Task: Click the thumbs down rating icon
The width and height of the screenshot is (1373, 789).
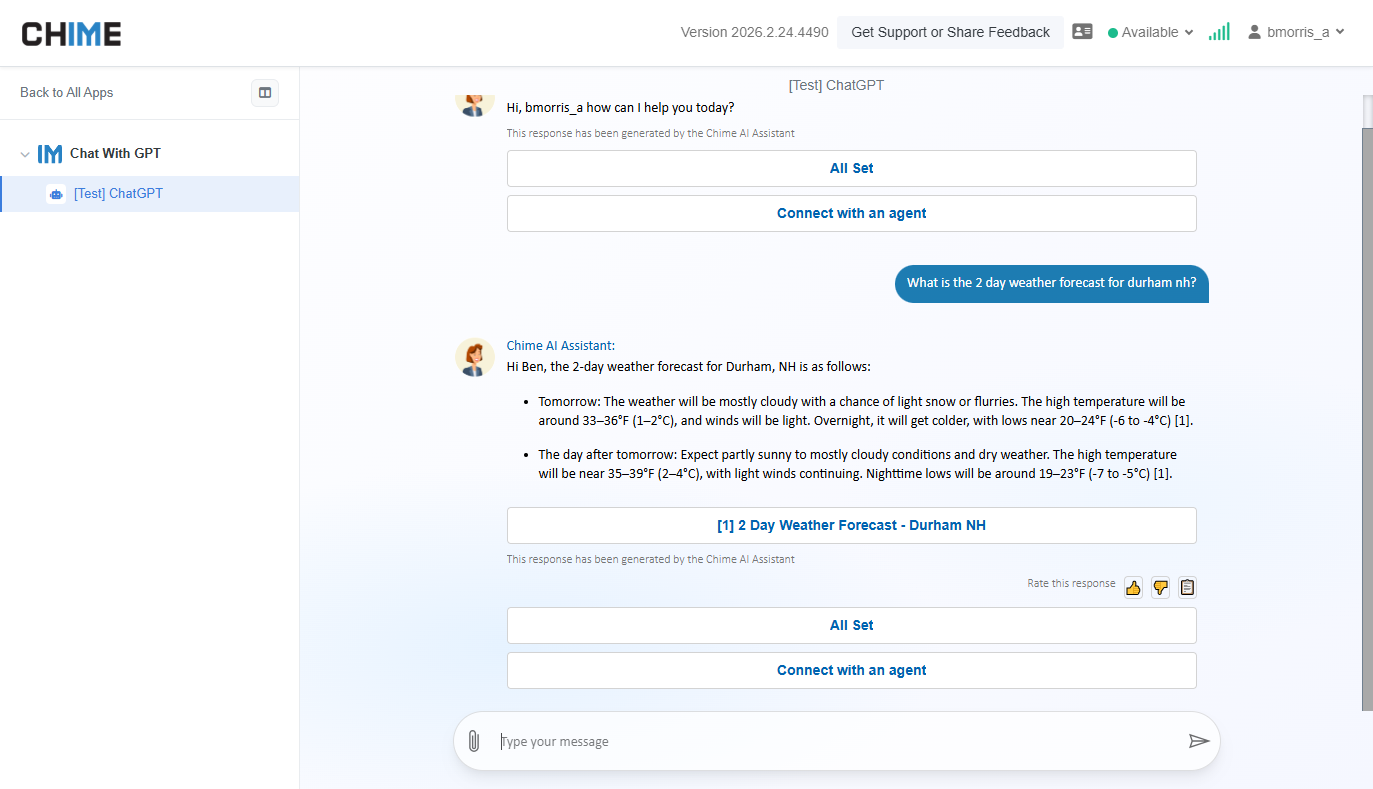Action: (x=1160, y=588)
